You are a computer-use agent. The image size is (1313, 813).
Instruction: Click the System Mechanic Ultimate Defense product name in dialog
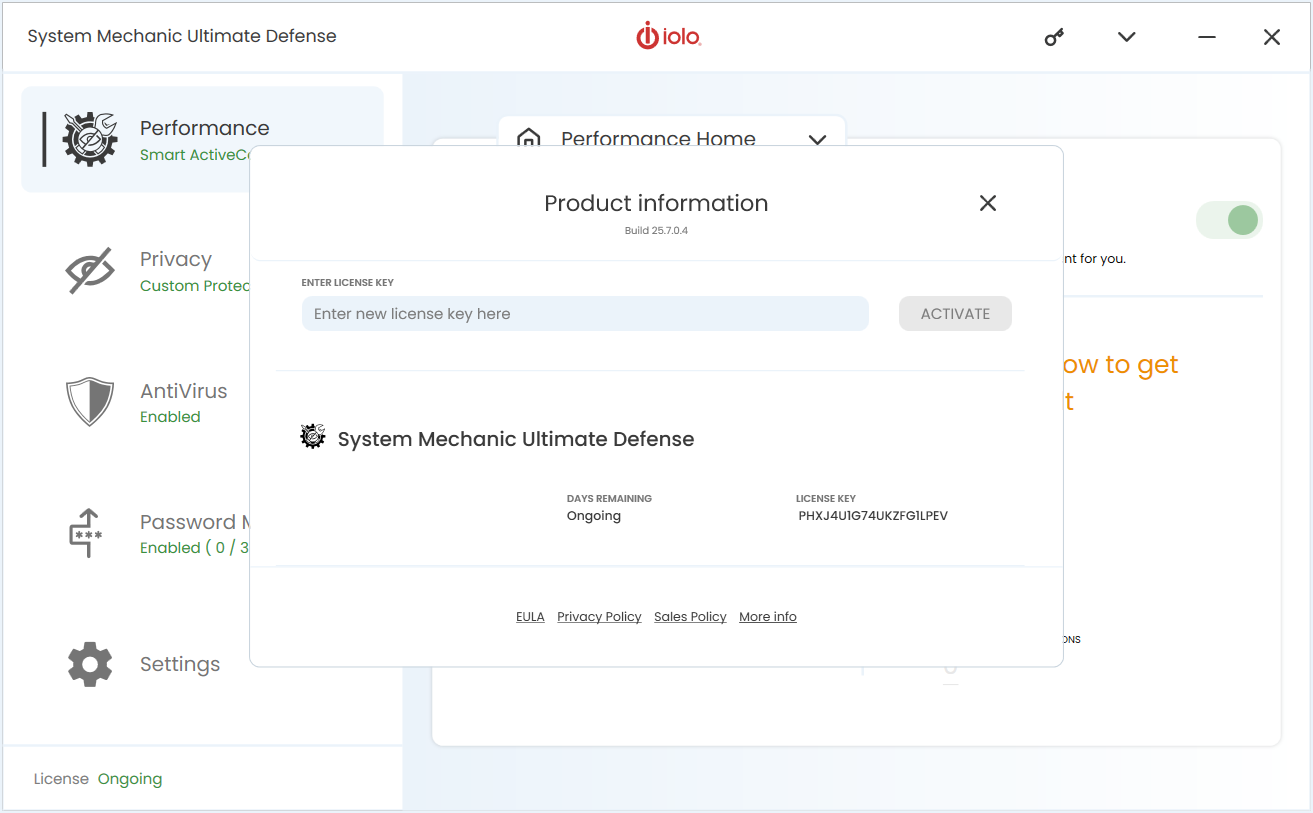click(x=516, y=439)
